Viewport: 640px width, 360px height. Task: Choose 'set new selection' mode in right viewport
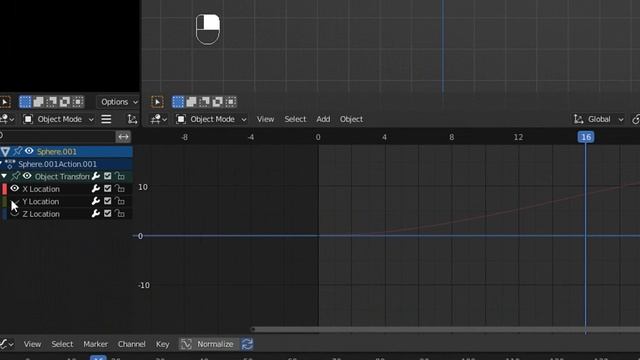point(178,102)
